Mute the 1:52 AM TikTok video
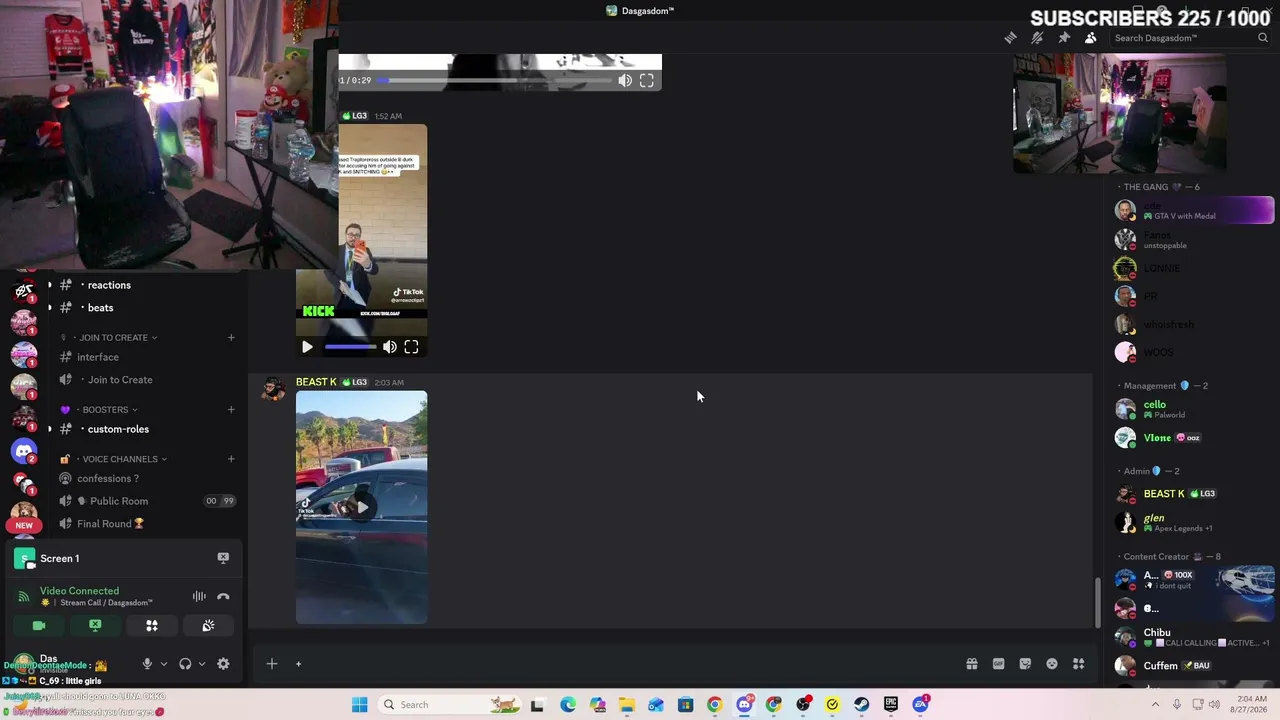The width and height of the screenshot is (1280, 720). (x=390, y=347)
